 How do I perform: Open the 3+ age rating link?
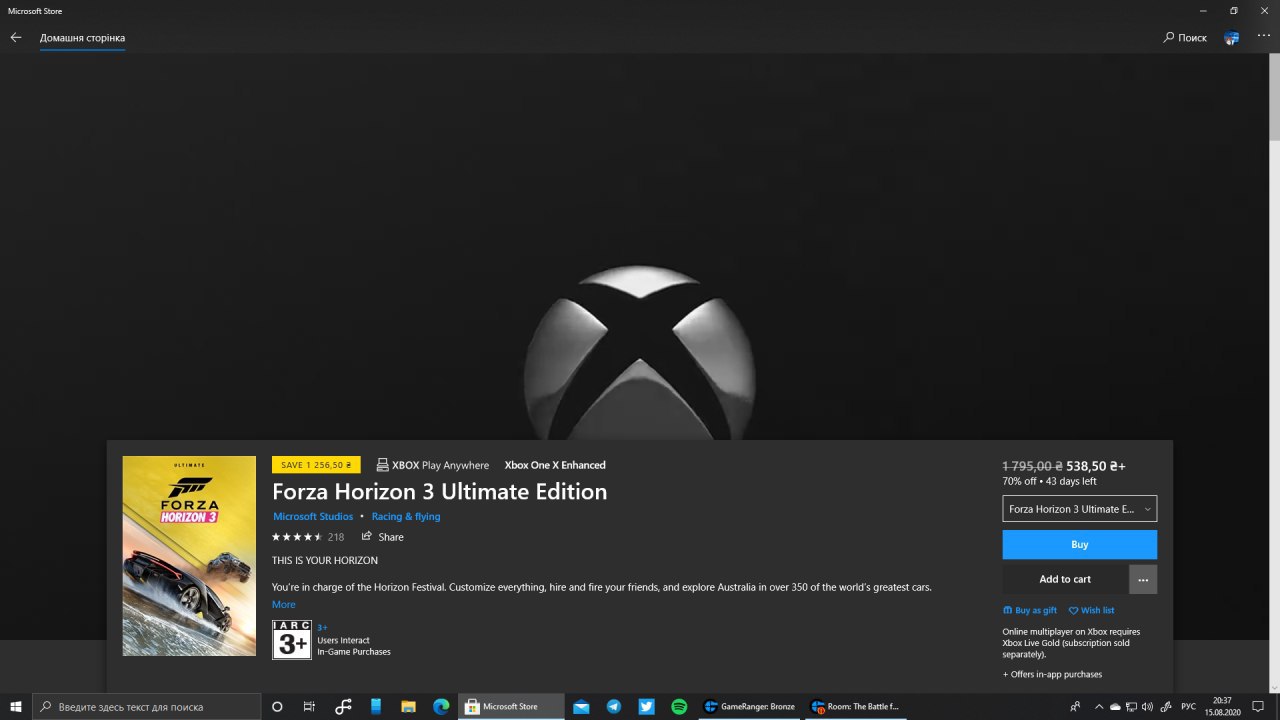[x=322, y=628]
